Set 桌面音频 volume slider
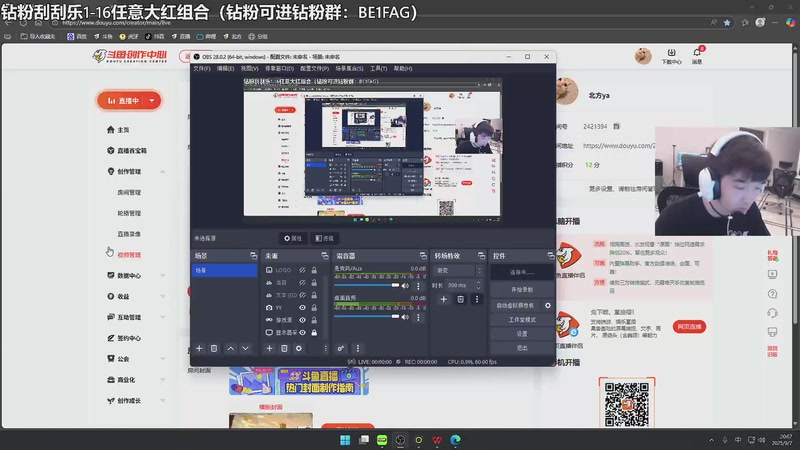This screenshot has height=450, width=800. [x=367, y=316]
